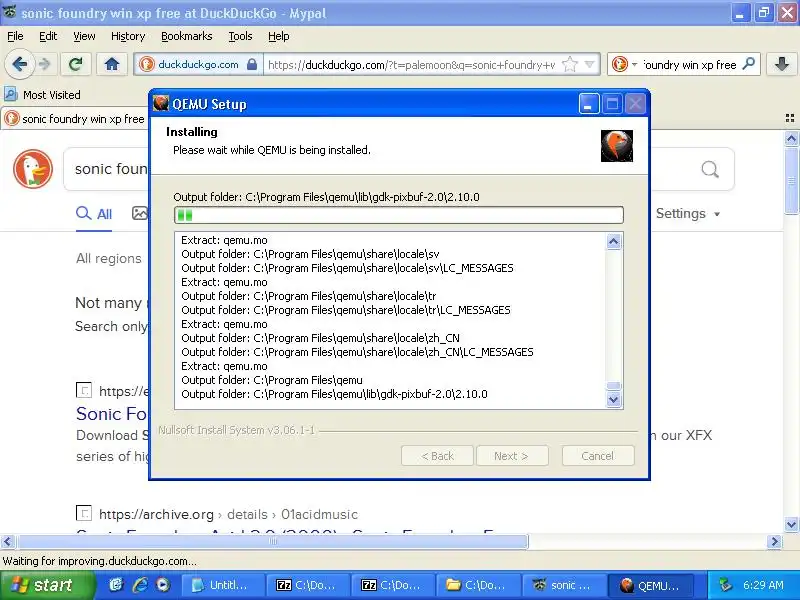The height and width of the screenshot is (600, 800).
Task: Click the Sonic Fo... result title link
Action: (x=112, y=414)
